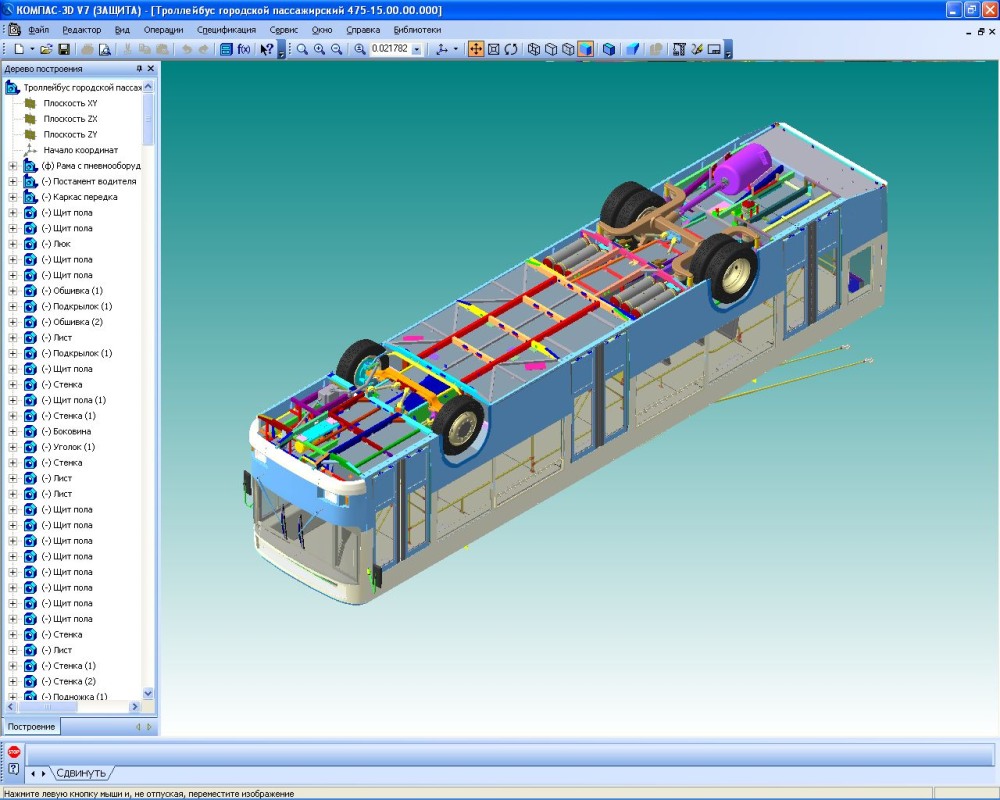The image size is (1000, 800).
Task: Select Плоскость XY in the tree
Action: pos(70,103)
